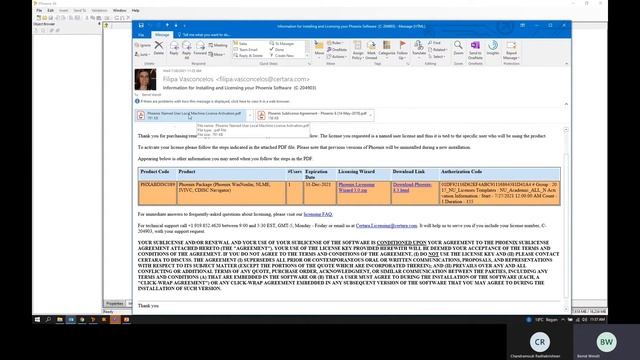The image size is (640, 360).
Task: Click the Certara licensing email link
Action: (387, 226)
